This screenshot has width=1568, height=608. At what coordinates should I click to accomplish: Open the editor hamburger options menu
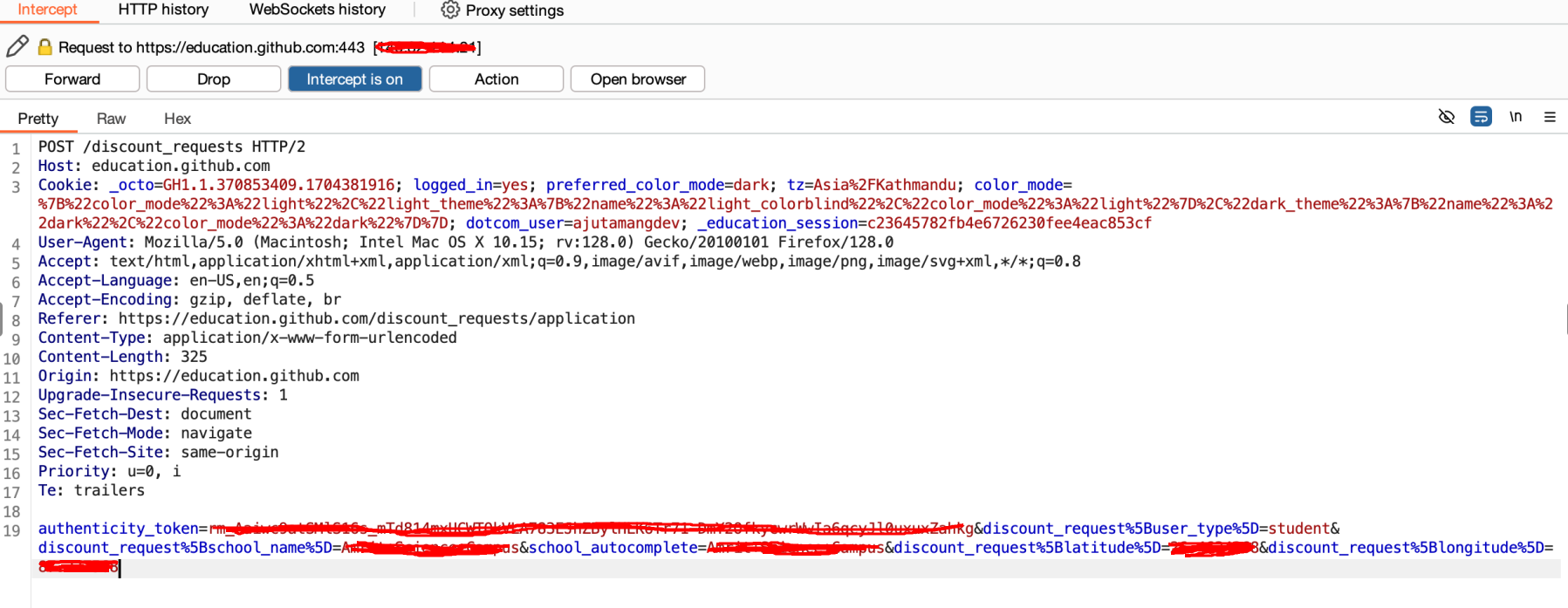tap(1550, 117)
